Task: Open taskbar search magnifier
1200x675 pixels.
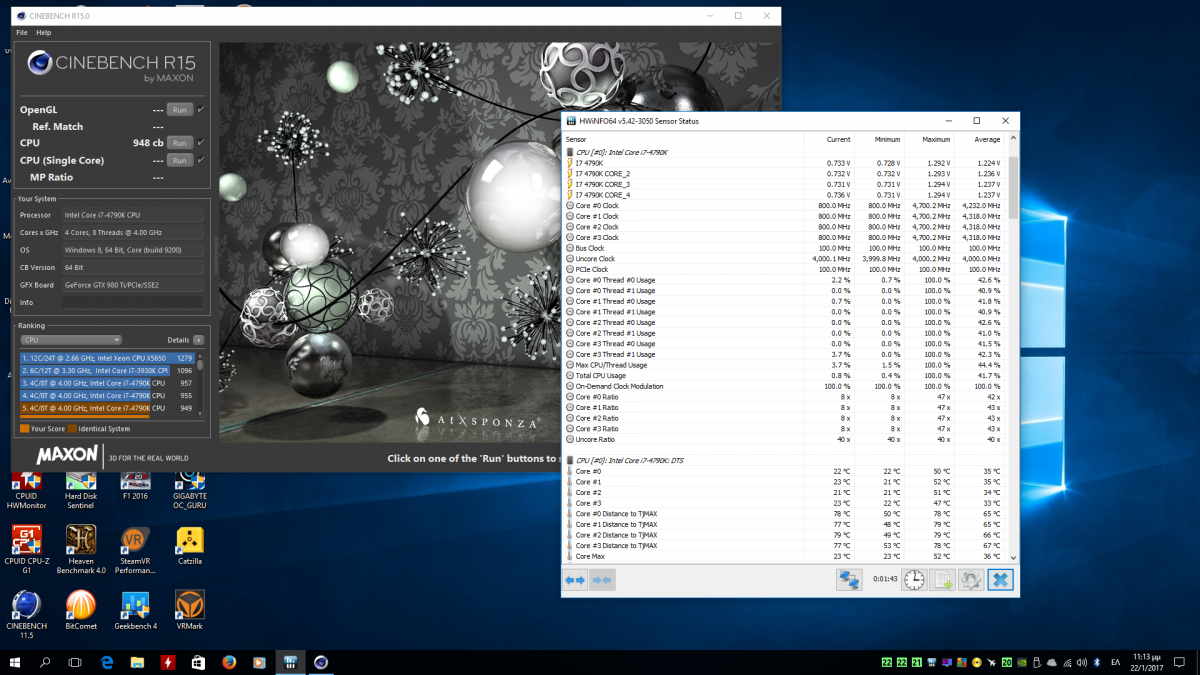Action: (45, 662)
